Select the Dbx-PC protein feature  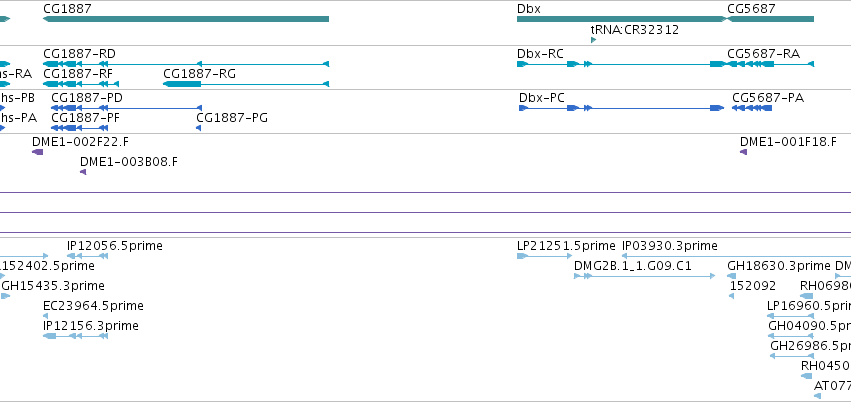(621, 108)
